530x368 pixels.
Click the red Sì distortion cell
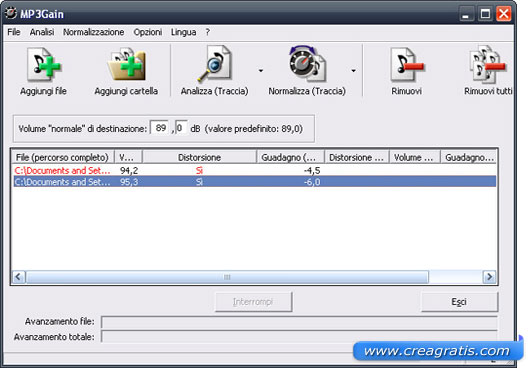pos(199,170)
